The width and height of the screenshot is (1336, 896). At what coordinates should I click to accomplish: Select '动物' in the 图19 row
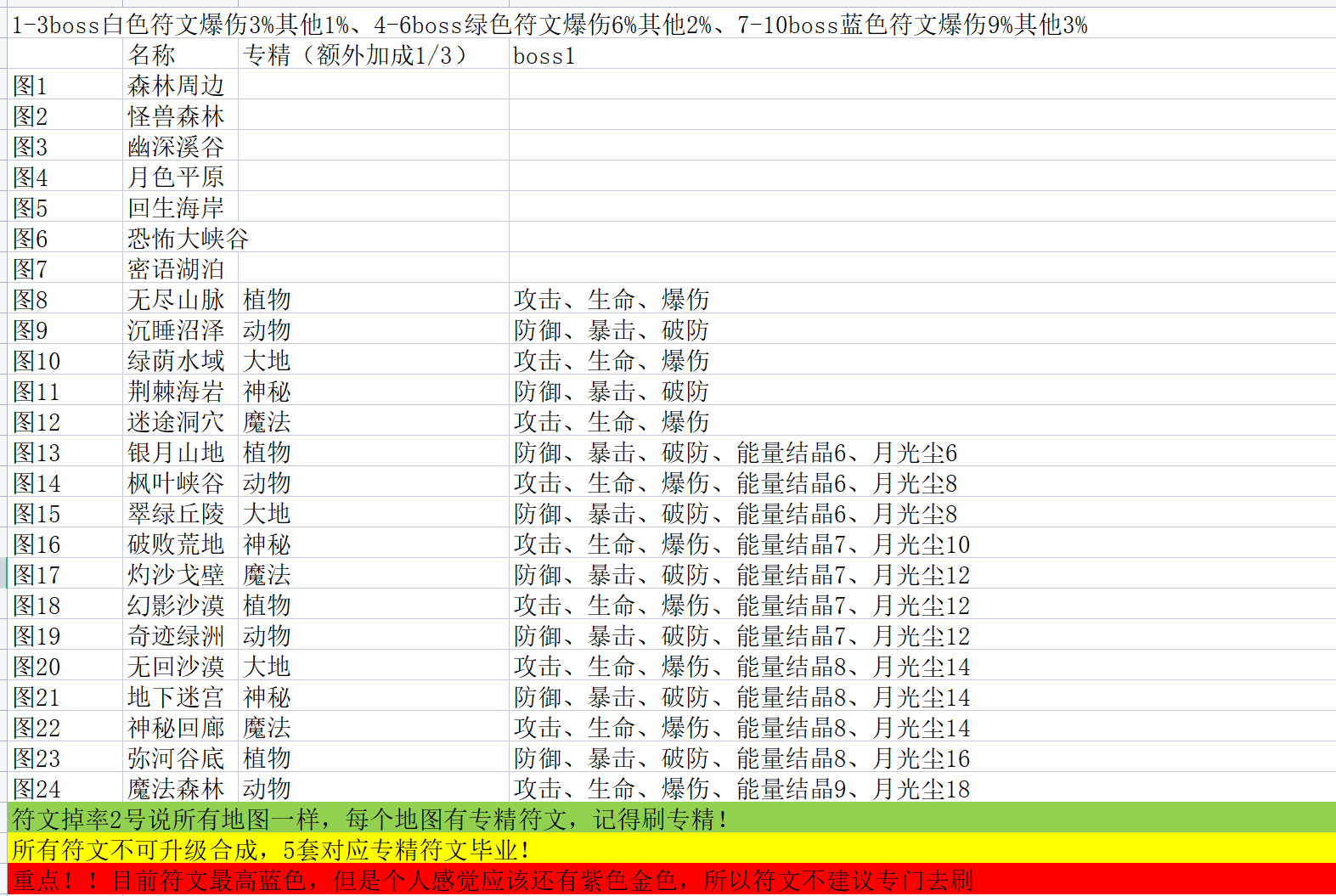374,634
